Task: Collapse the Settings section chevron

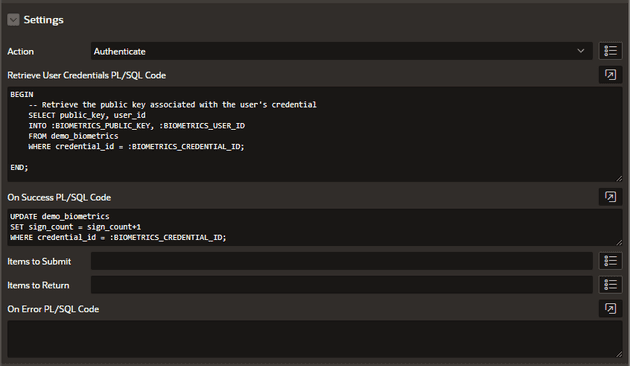Action: pos(13,20)
